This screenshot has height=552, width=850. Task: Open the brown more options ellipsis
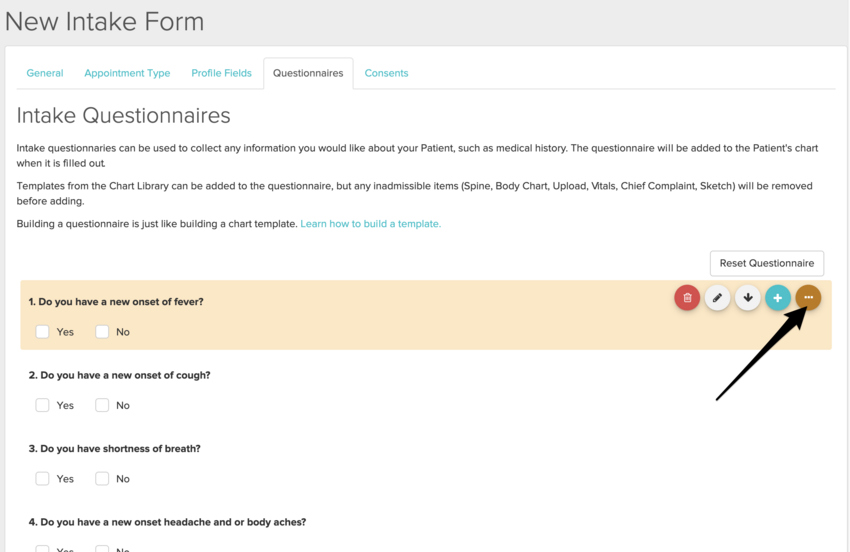point(808,297)
